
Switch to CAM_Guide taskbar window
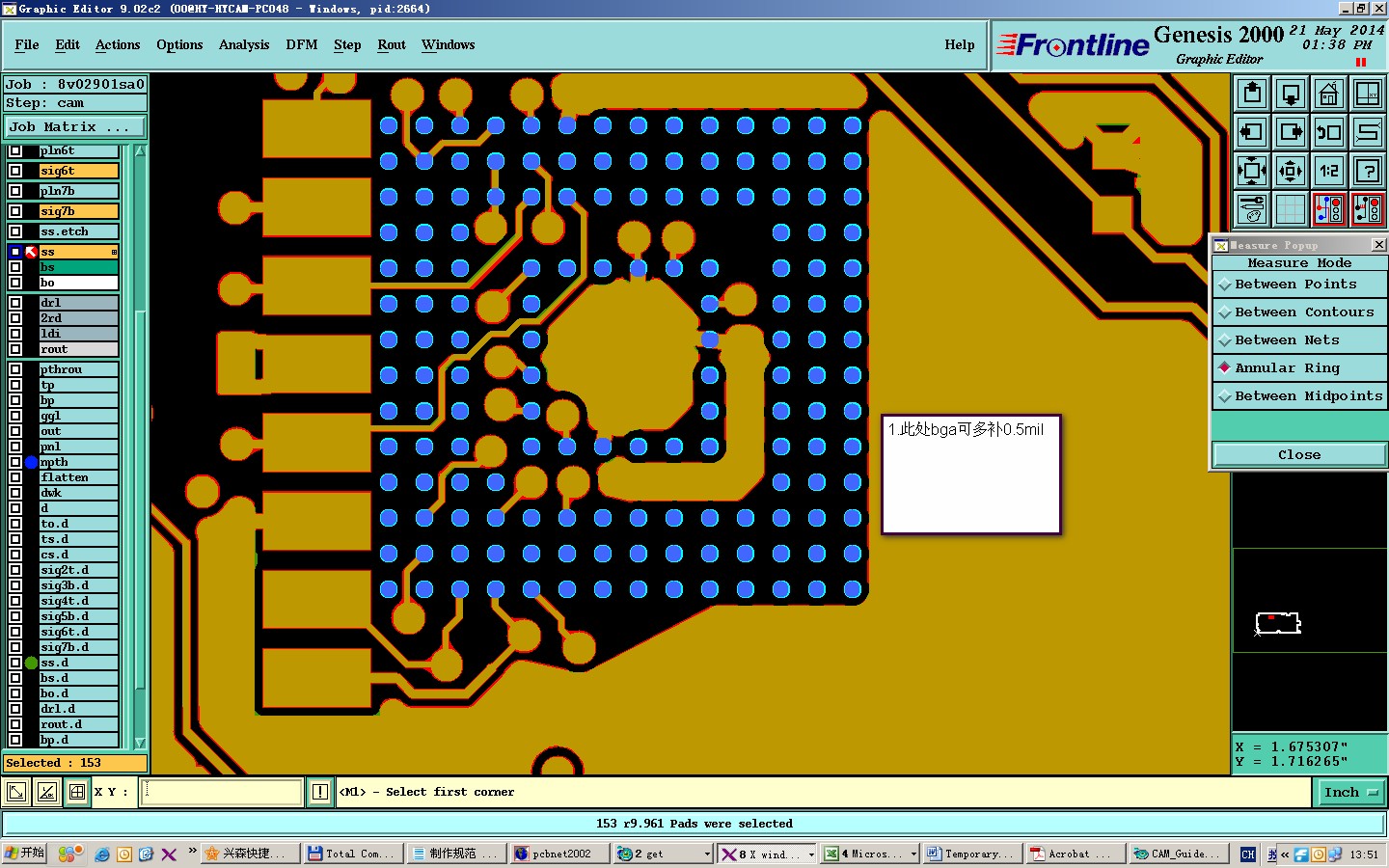coord(1178,854)
